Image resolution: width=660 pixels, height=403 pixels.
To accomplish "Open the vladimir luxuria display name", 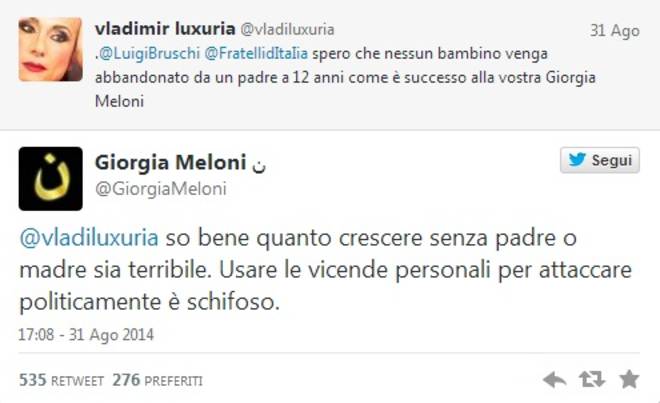I will click(x=165, y=29).
